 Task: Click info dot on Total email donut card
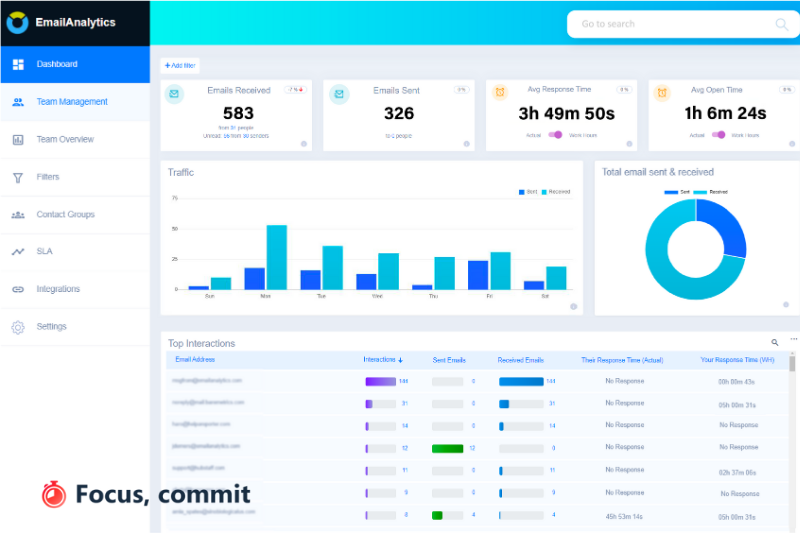pyautogui.click(x=786, y=304)
